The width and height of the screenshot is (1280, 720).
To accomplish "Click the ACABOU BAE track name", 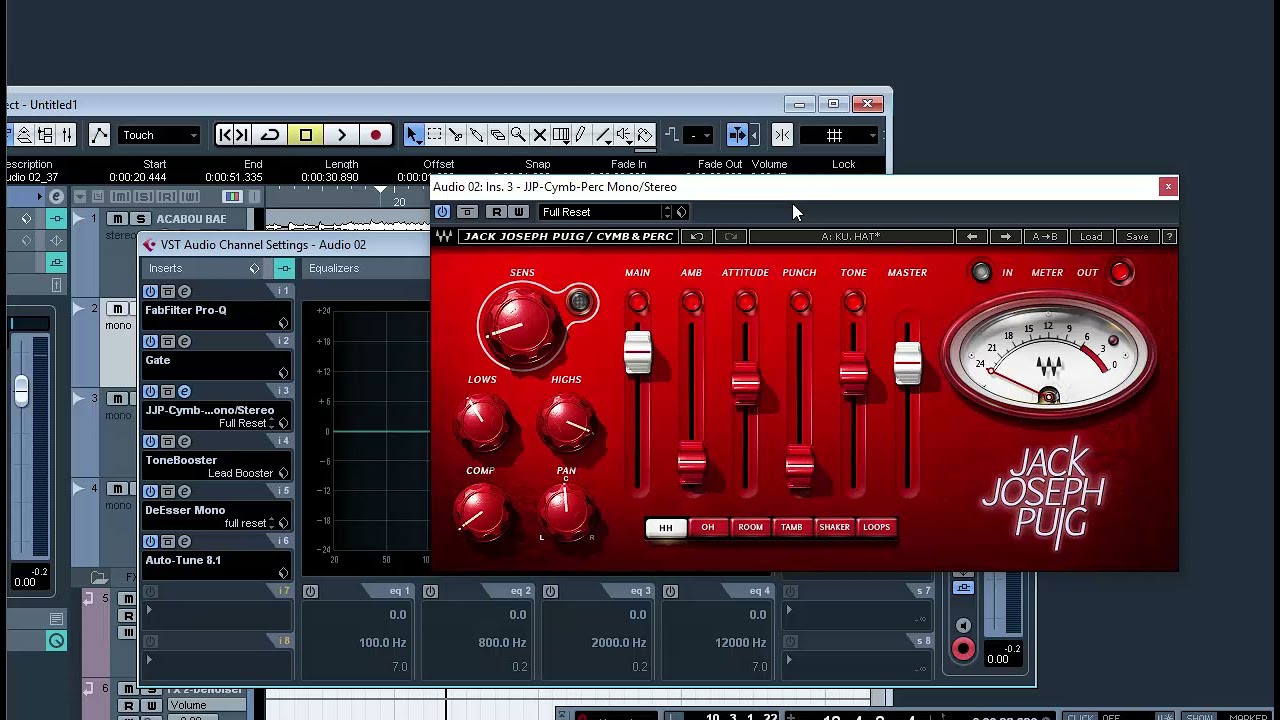I will coord(191,219).
